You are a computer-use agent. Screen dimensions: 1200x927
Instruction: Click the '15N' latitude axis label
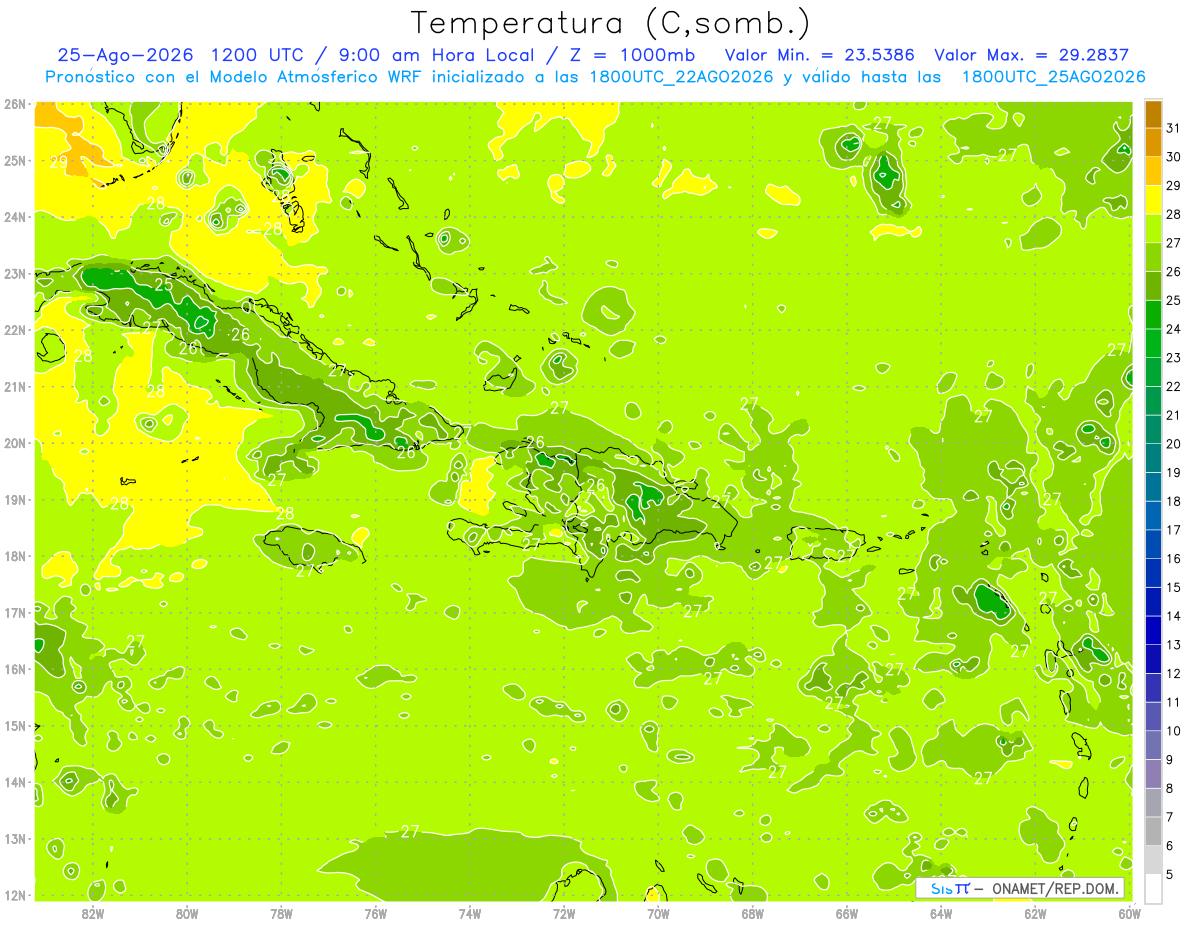click(15, 725)
